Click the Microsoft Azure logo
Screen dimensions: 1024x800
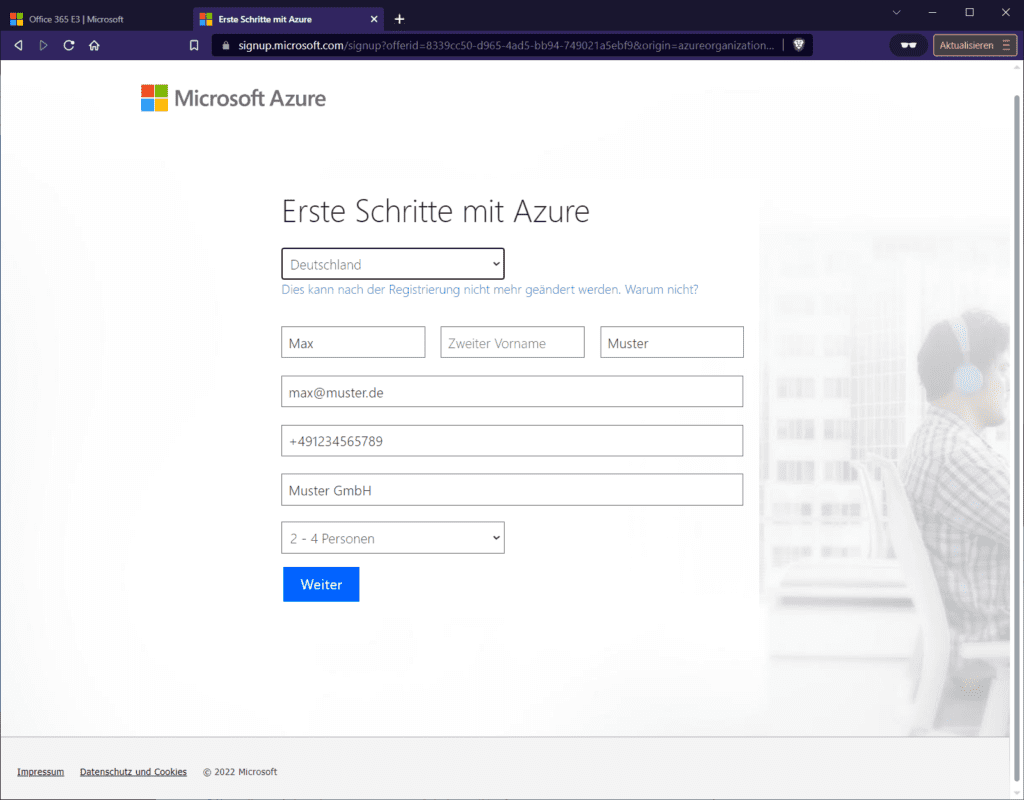point(233,98)
